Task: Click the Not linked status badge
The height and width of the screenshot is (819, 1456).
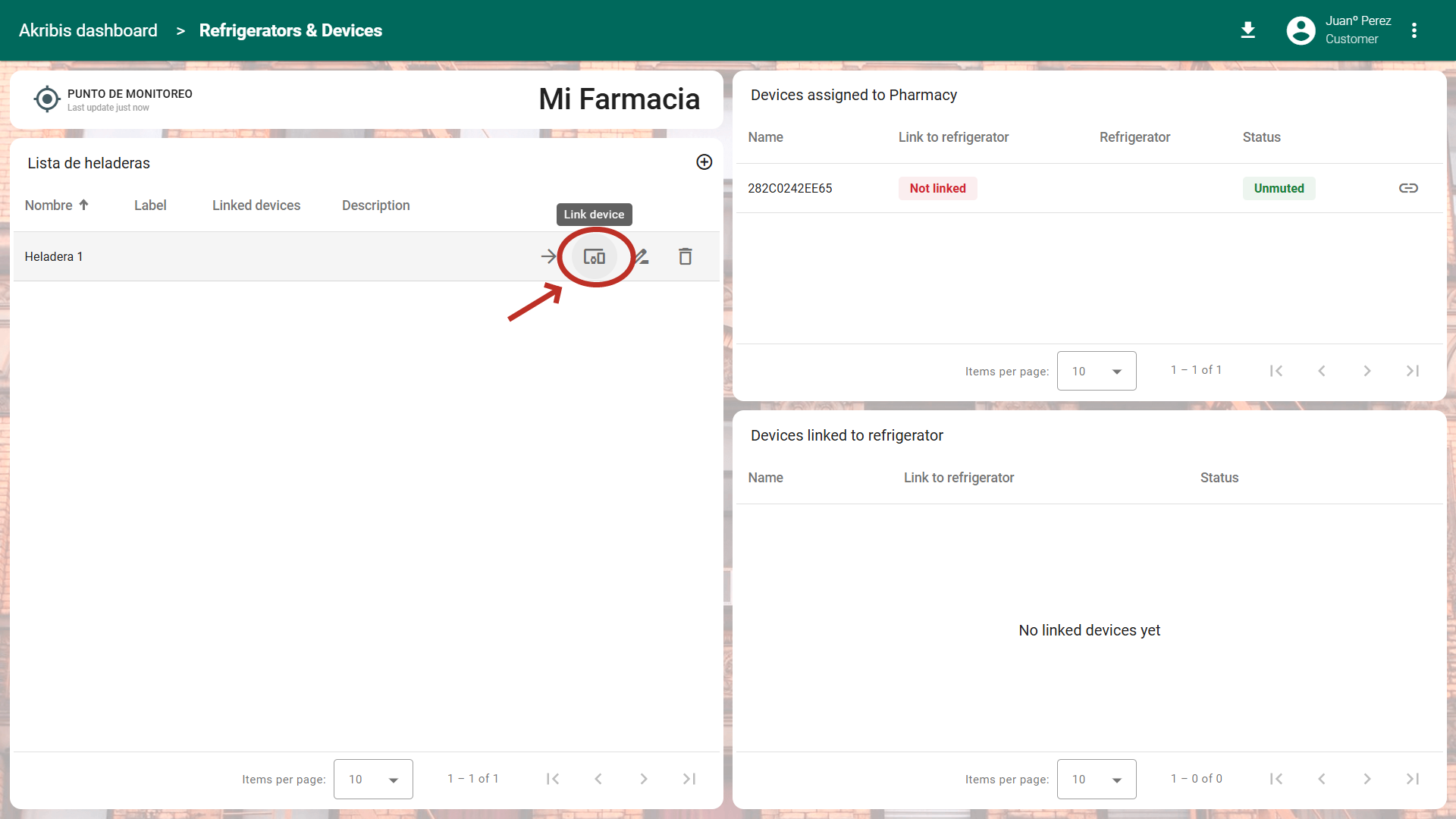Action: coord(937,188)
